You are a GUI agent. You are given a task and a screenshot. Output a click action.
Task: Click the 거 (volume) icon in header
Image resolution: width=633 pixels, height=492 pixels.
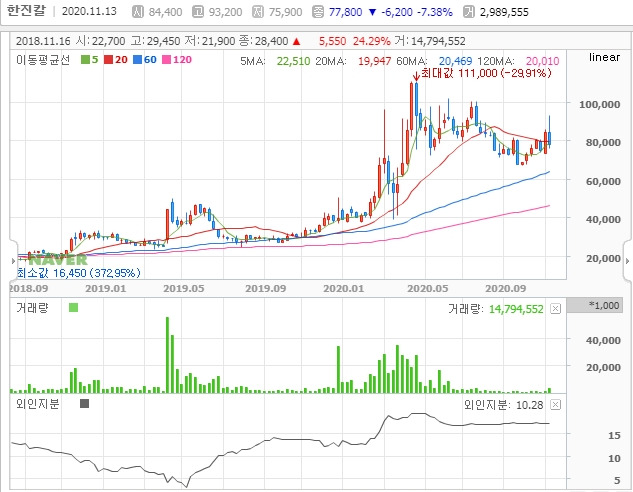(469, 12)
